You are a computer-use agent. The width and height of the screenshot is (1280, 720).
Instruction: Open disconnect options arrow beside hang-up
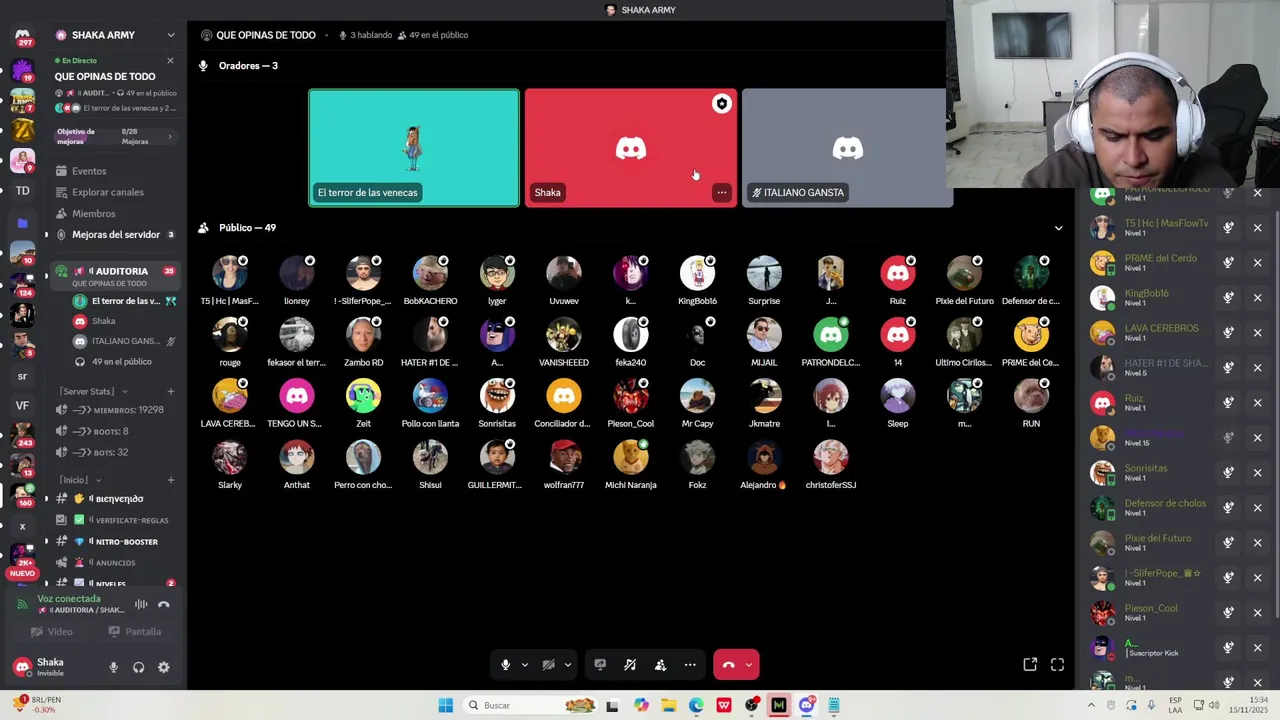pyautogui.click(x=748, y=665)
